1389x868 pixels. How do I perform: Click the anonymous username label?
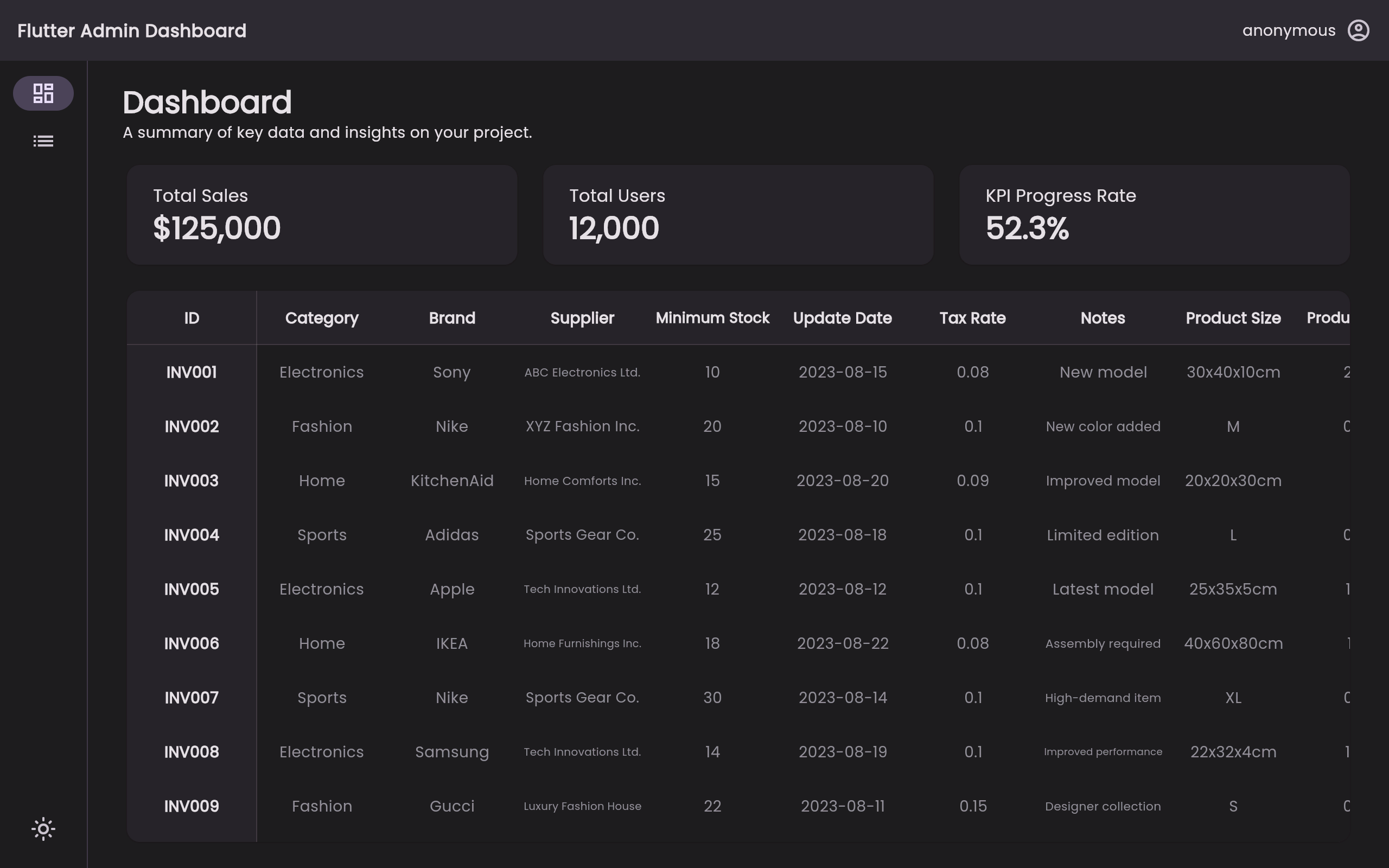(1289, 30)
